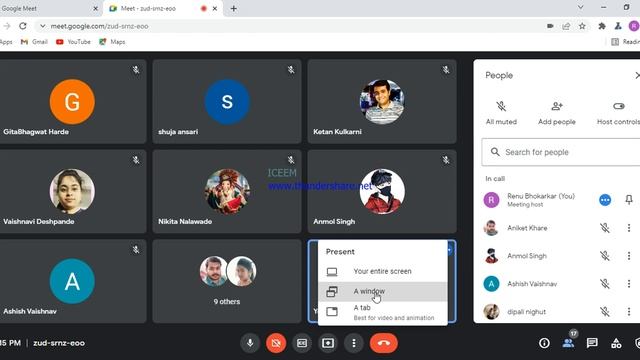Open more options three-dot menu in call bar

(353, 343)
